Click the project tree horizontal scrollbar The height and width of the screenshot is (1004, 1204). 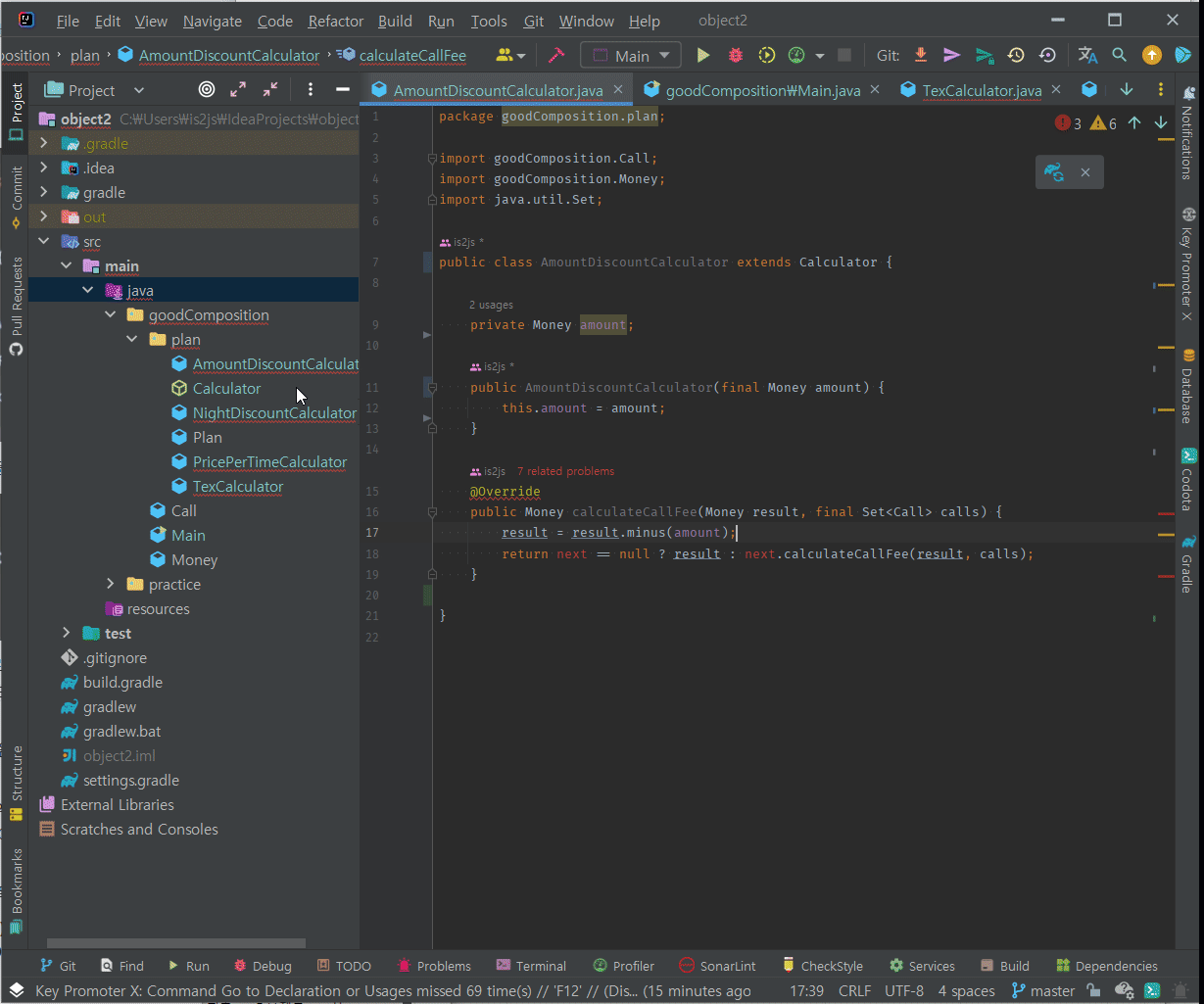(176, 943)
